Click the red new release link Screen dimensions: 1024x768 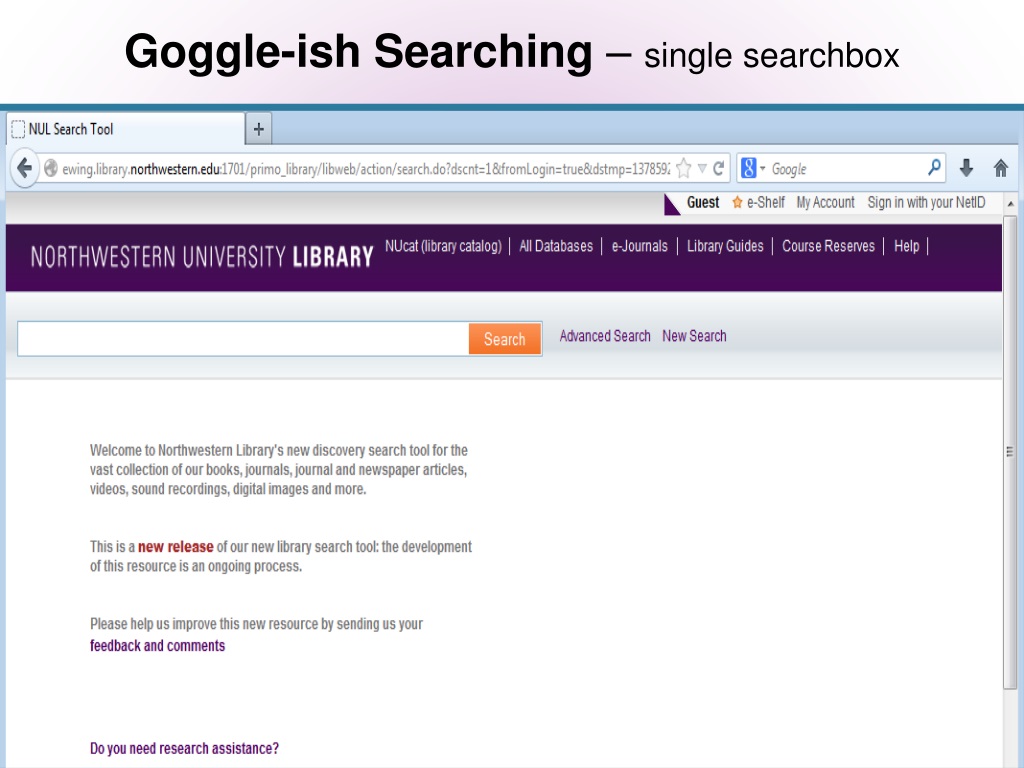click(x=176, y=547)
